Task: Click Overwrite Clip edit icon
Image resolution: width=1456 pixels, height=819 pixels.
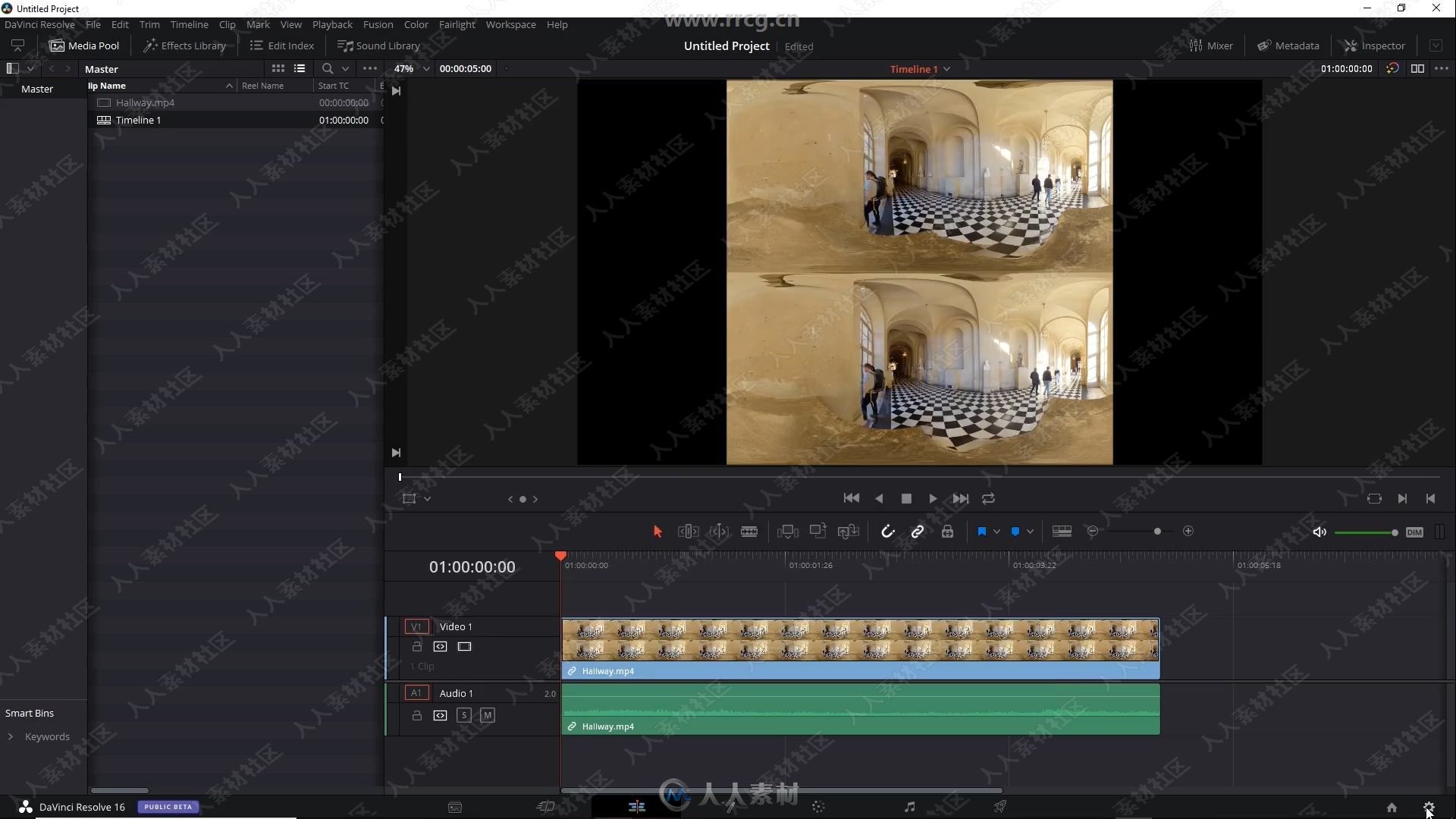Action: [x=817, y=532]
